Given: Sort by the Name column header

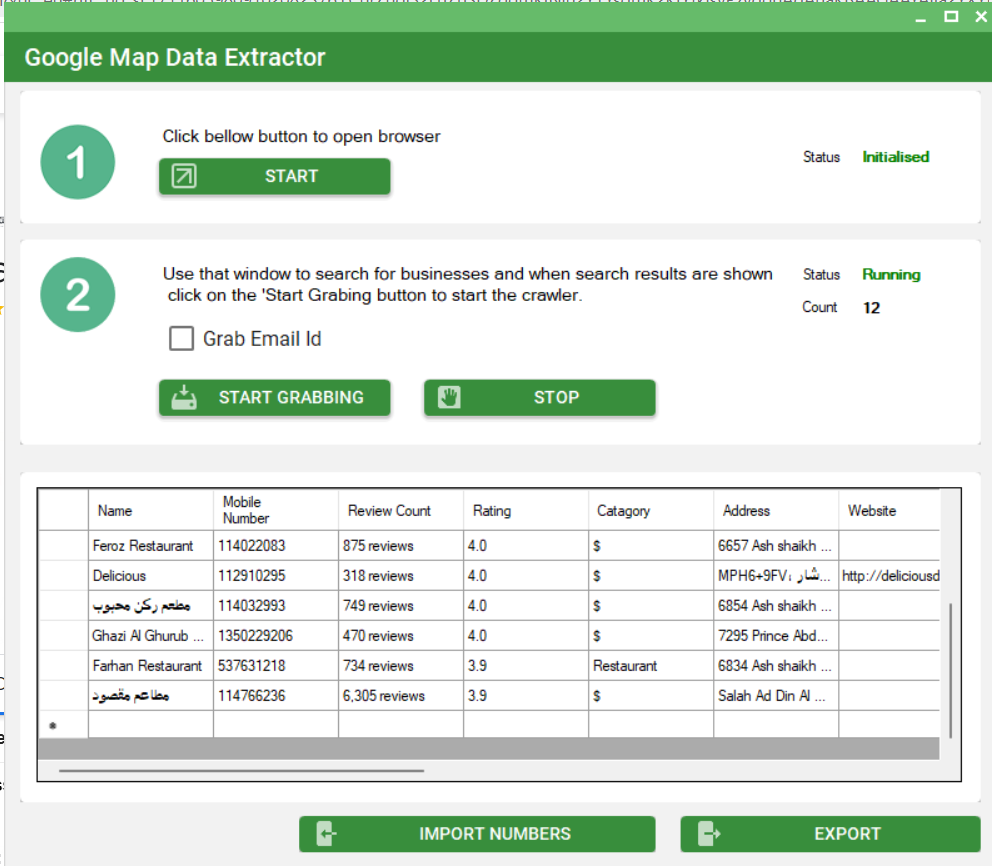Looking at the screenshot, I should pos(151,510).
